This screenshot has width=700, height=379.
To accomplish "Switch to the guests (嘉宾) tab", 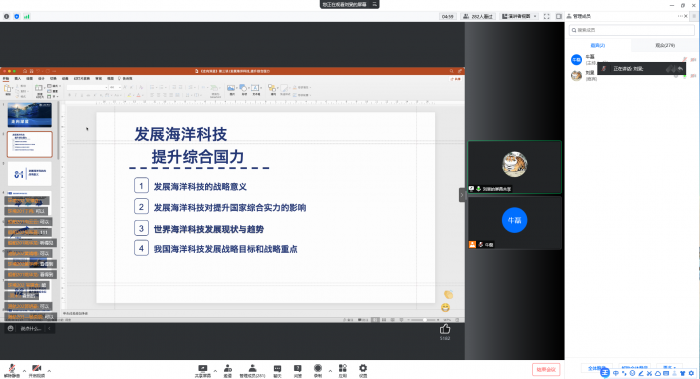I will point(598,45).
